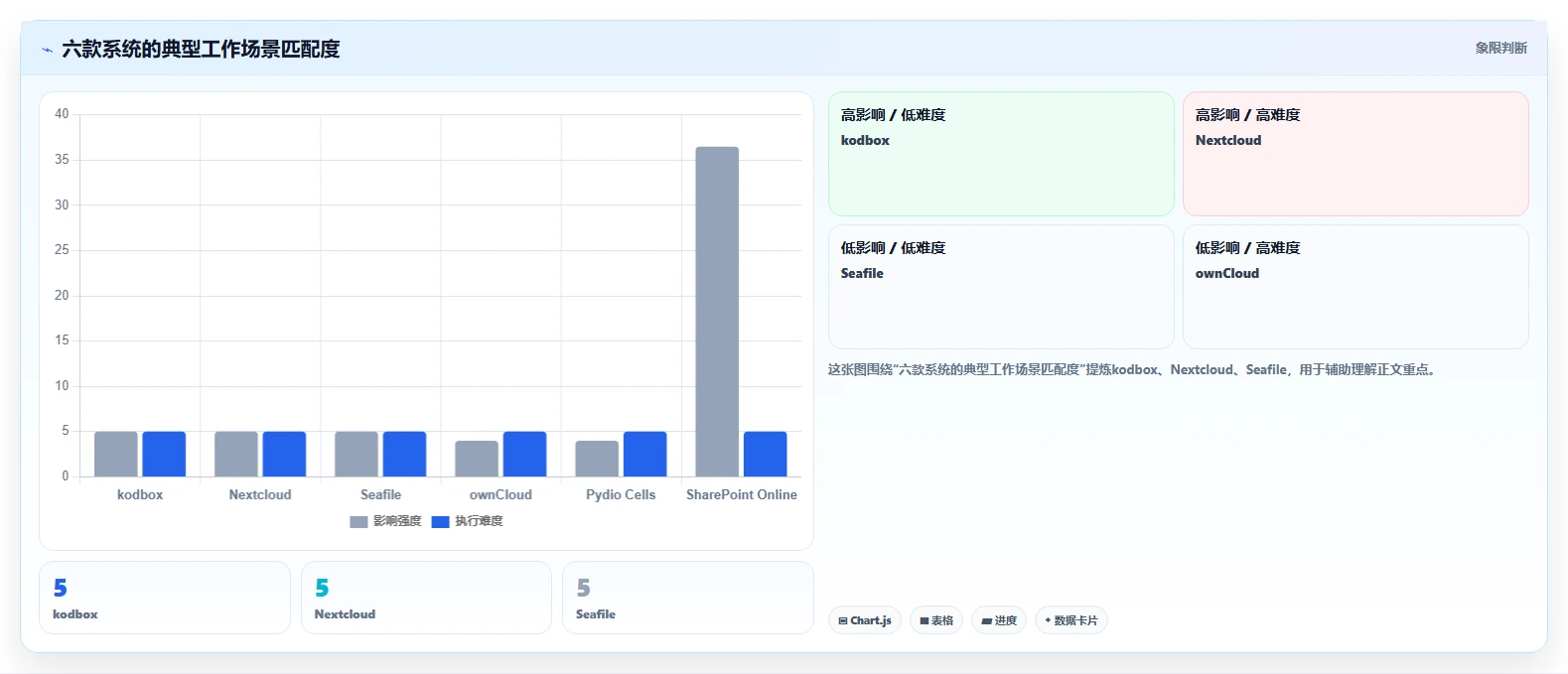The image size is (1568, 674).
Task: Click the tall gray SharePoint Online bar
Action: click(x=717, y=312)
